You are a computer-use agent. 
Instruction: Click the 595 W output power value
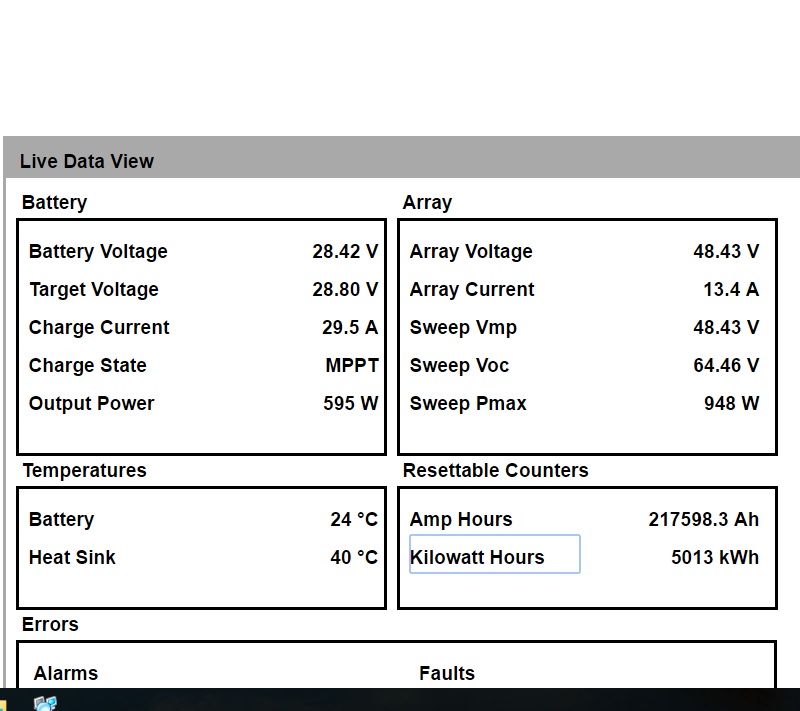pyautogui.click(x=351, y=403)
